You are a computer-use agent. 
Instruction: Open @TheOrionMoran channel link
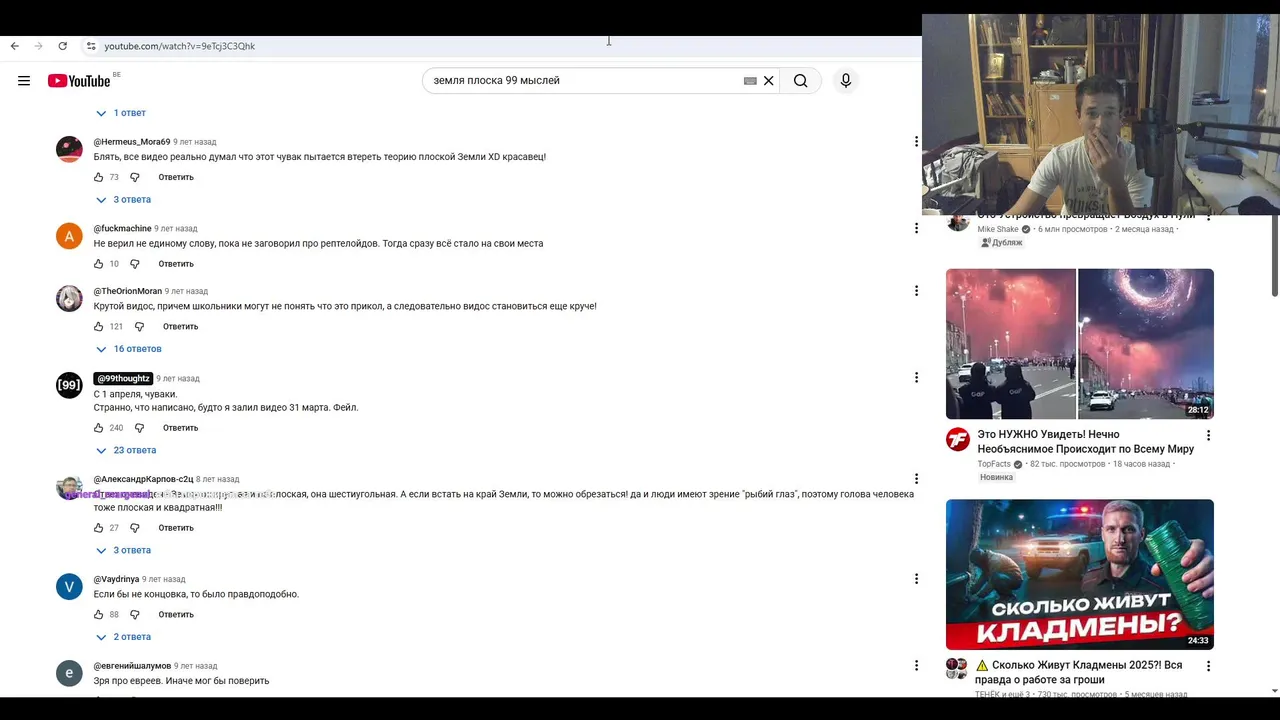point(128,291)
